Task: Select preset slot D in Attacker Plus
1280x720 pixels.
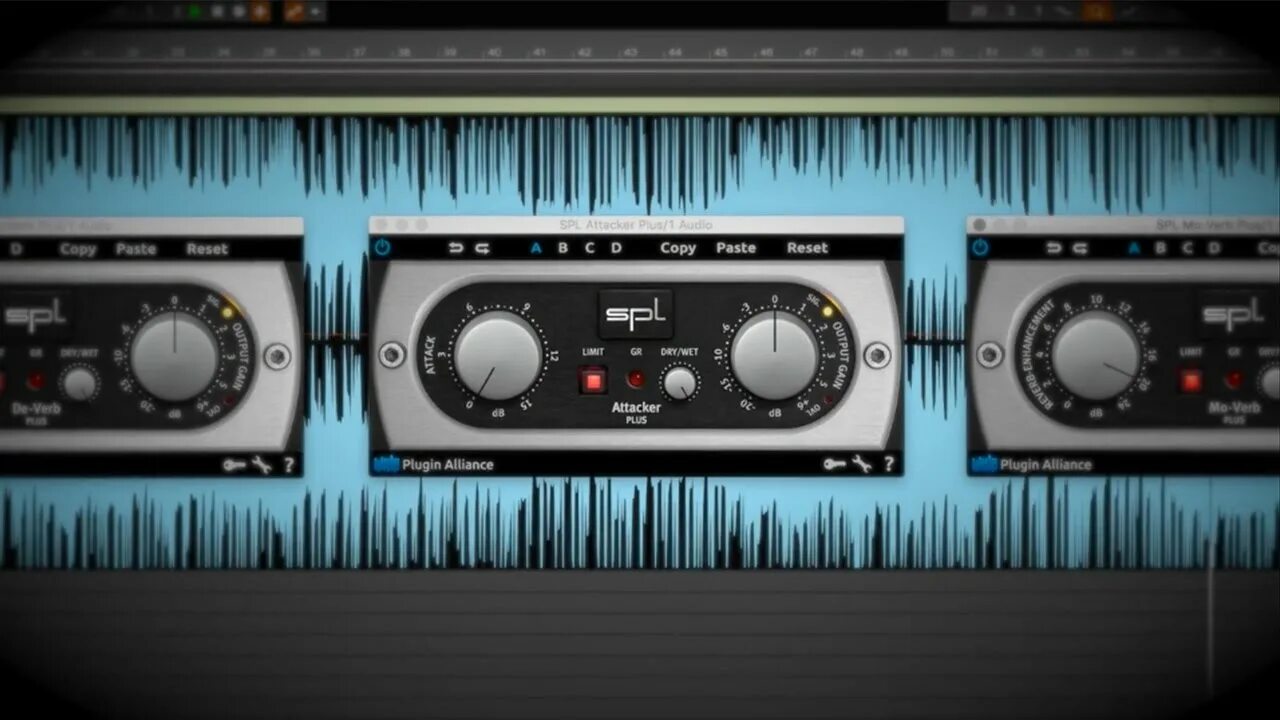Action: tap(616, 248)
